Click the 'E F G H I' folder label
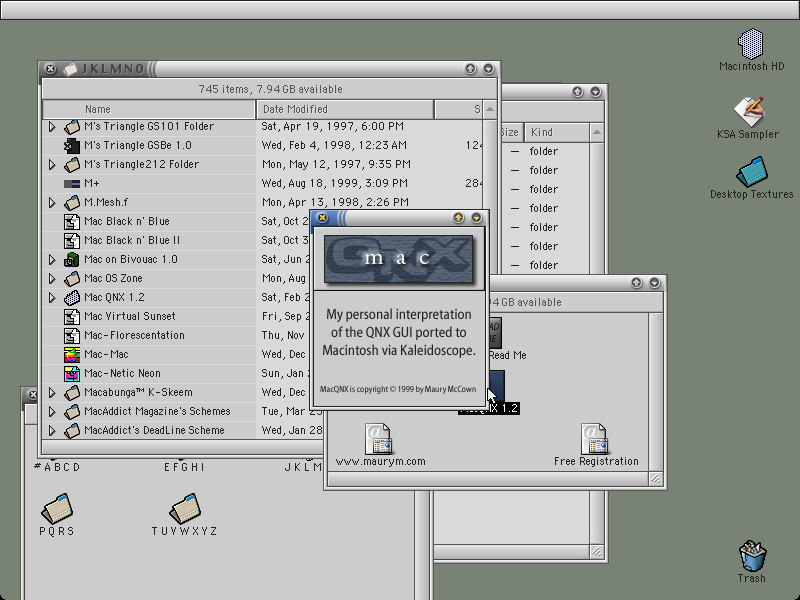Viewport: 800px width, 600px height. 185,467
